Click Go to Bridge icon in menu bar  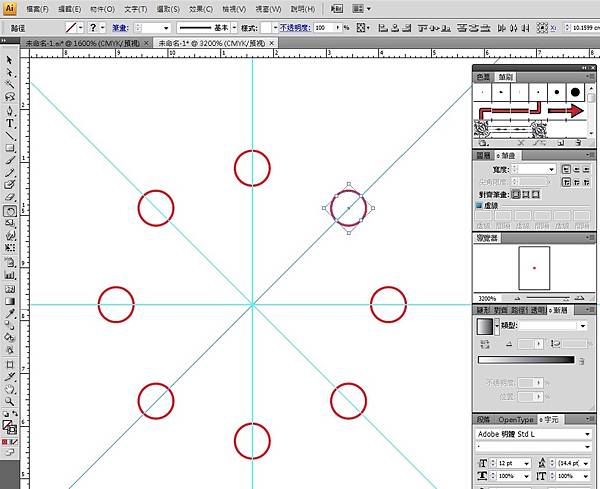coord(337,8)
